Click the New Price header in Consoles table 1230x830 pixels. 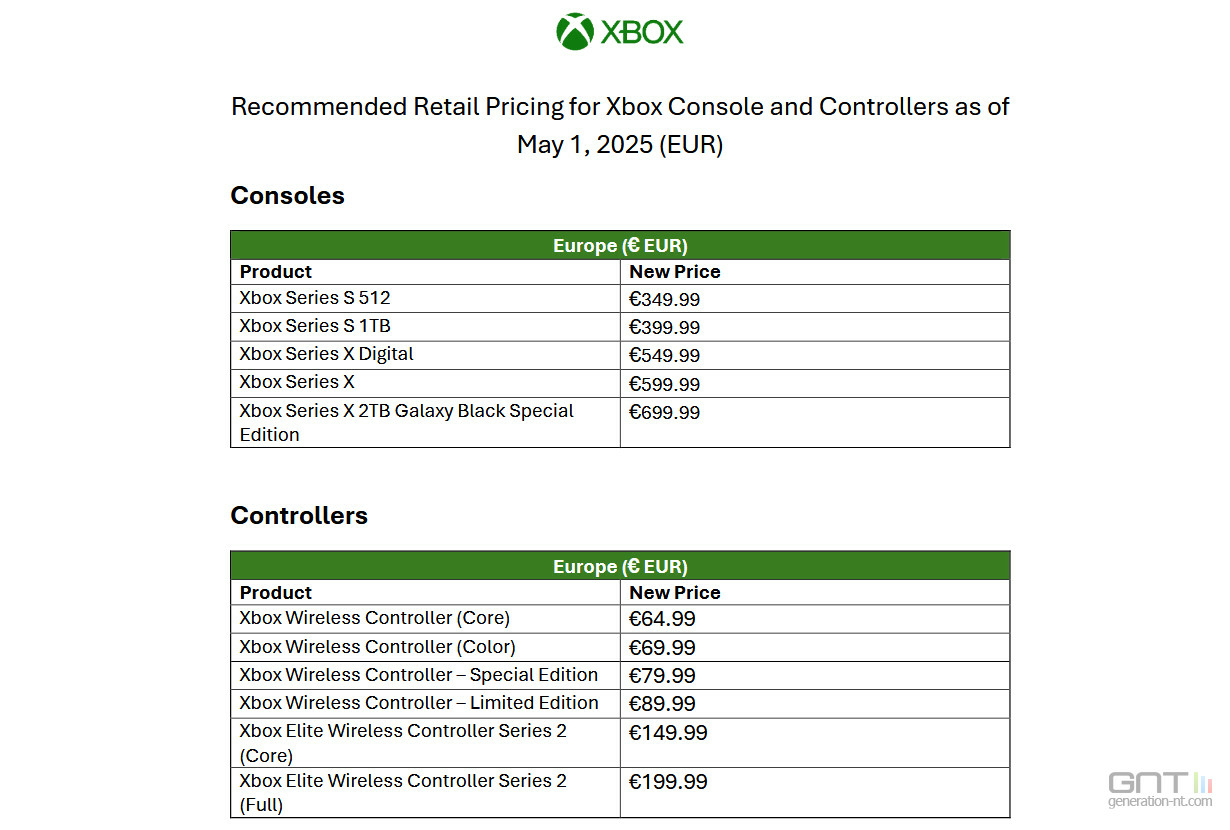click(675, 272)
